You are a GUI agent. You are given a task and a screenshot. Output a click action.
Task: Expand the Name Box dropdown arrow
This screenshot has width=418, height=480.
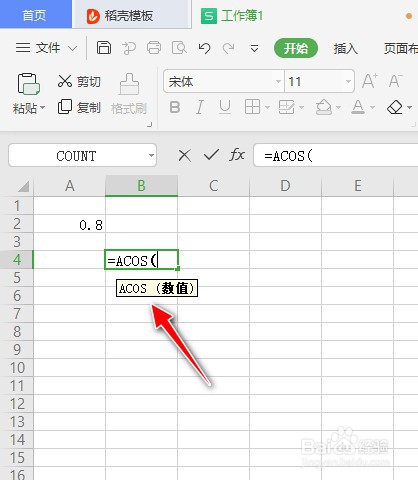151,155
